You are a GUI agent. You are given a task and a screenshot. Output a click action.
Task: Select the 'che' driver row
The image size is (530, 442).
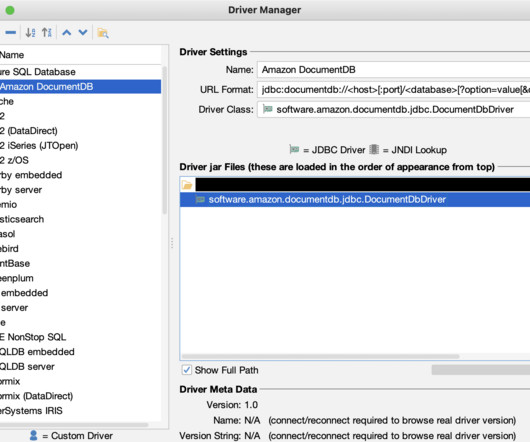(x=80, y=101)
